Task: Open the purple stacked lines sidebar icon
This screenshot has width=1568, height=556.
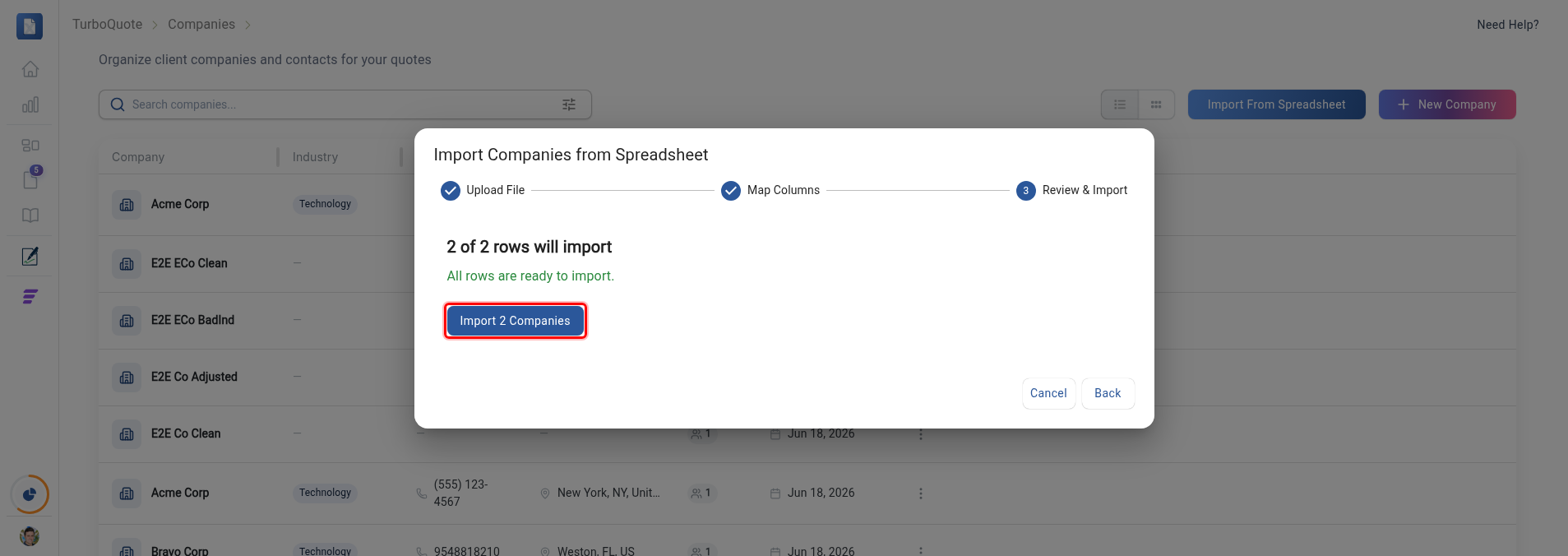Action: click(30, 297)
